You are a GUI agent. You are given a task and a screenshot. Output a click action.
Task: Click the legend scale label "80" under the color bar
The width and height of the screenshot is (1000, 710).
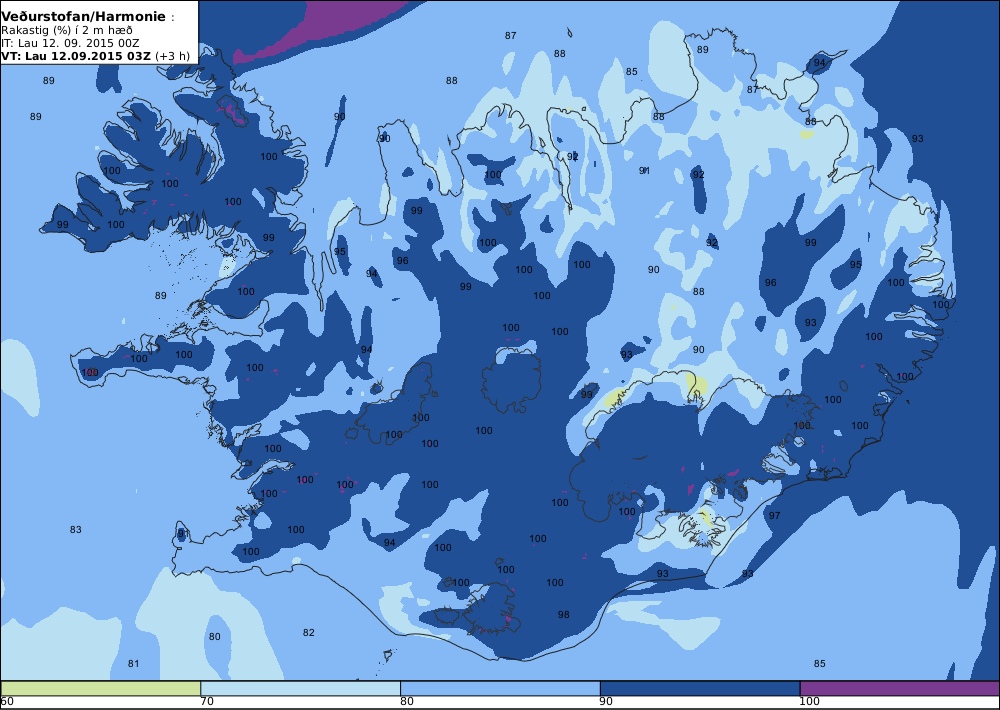pyautogui.click(x=407, y=702)
